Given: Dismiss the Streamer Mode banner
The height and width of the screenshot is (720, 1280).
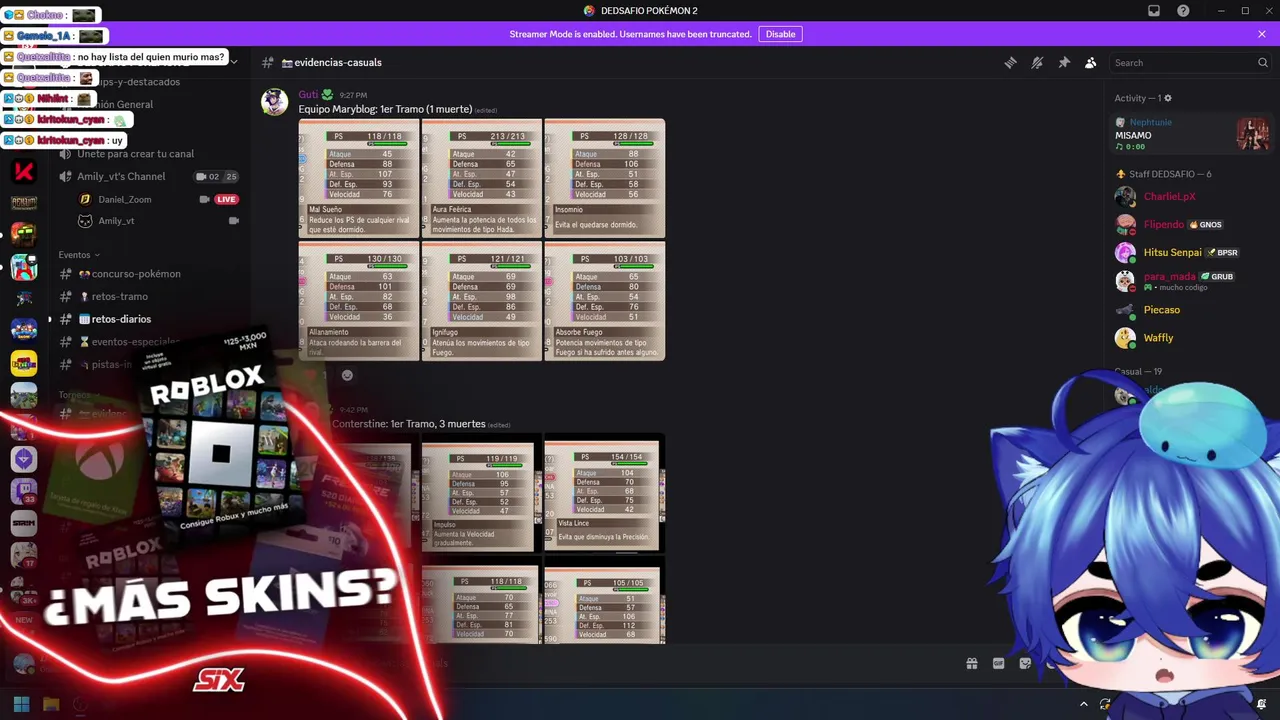Looking at the screenshot, I should pos(1262,34).
